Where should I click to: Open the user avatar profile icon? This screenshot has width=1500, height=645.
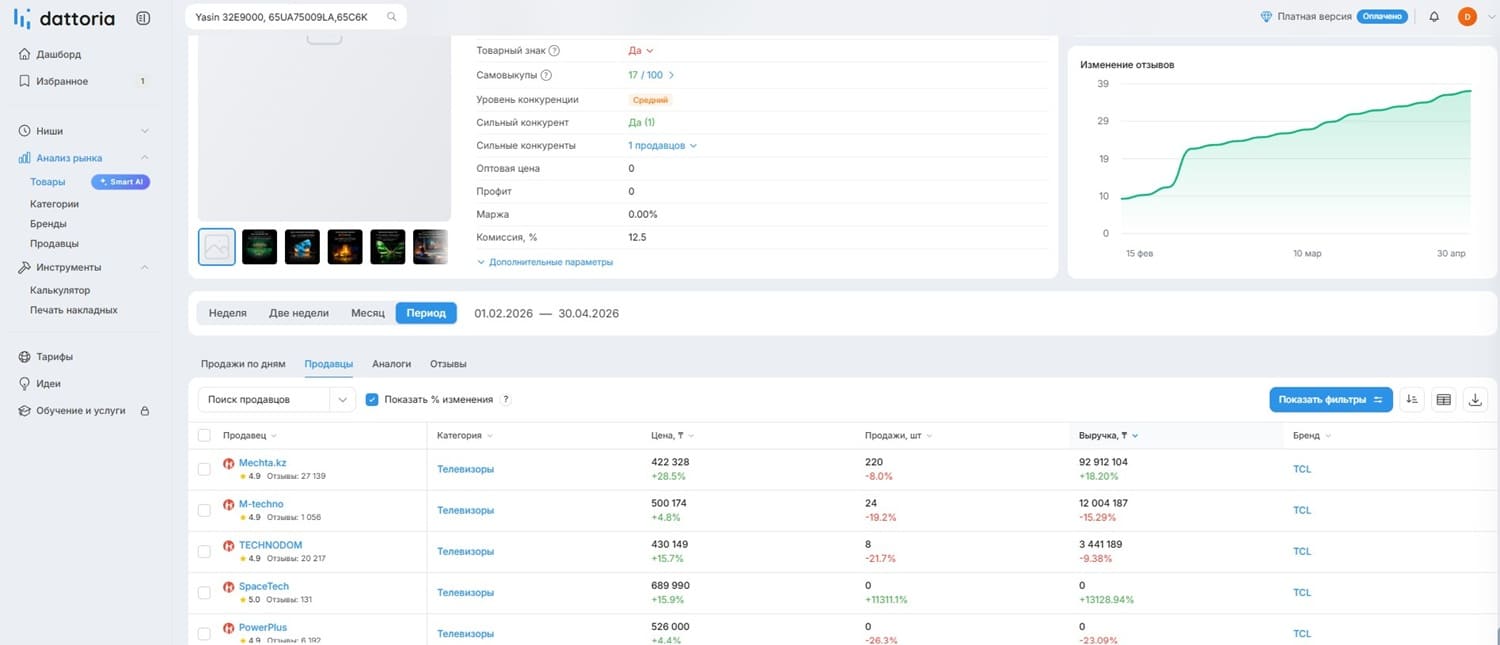click(x=1467, y=17)
